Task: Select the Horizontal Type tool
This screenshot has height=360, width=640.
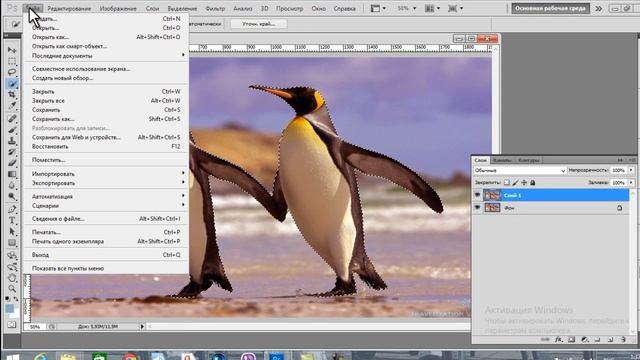Action: (12, 220)
